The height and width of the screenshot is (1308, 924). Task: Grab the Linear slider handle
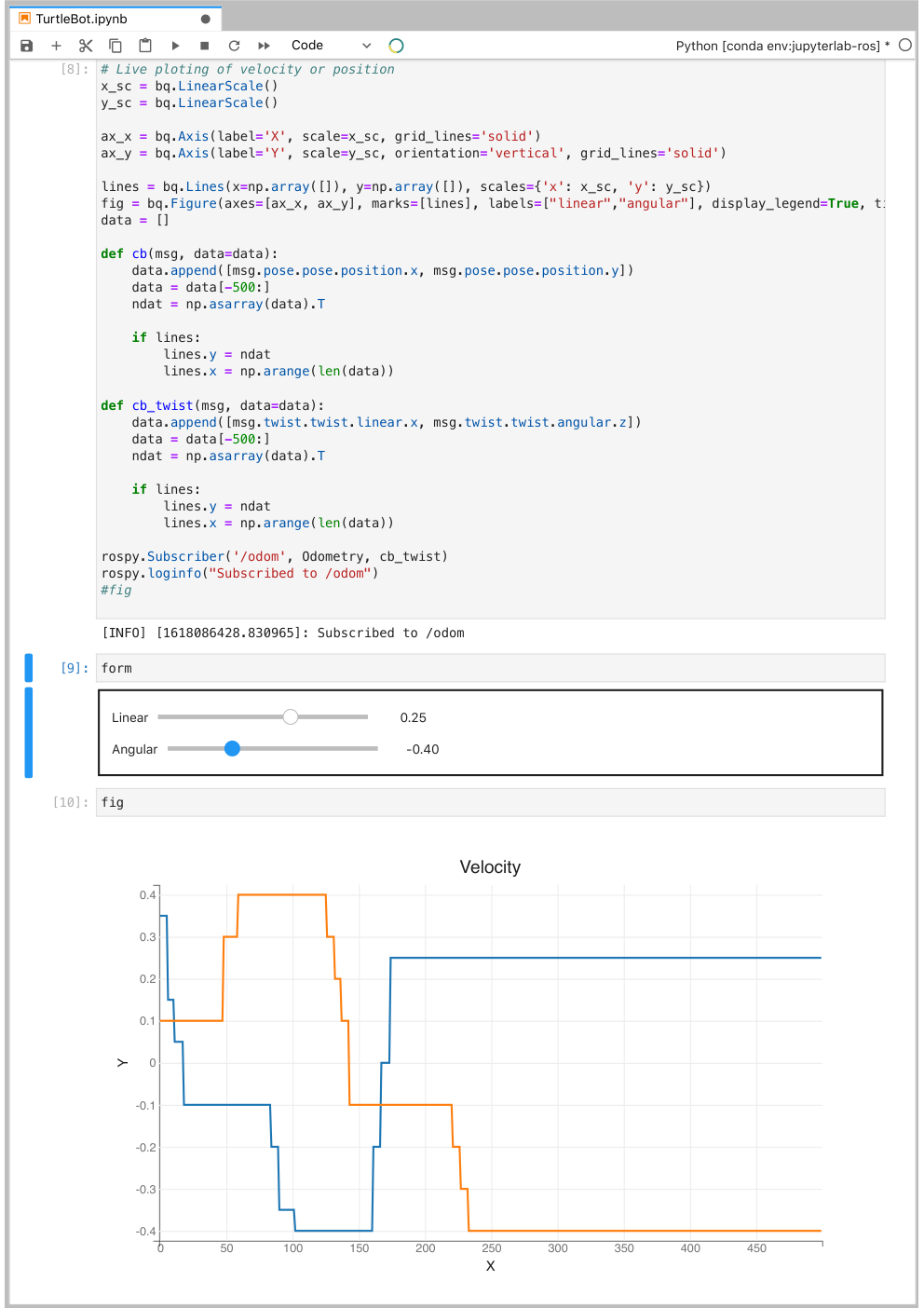click(x=291, y=716)
